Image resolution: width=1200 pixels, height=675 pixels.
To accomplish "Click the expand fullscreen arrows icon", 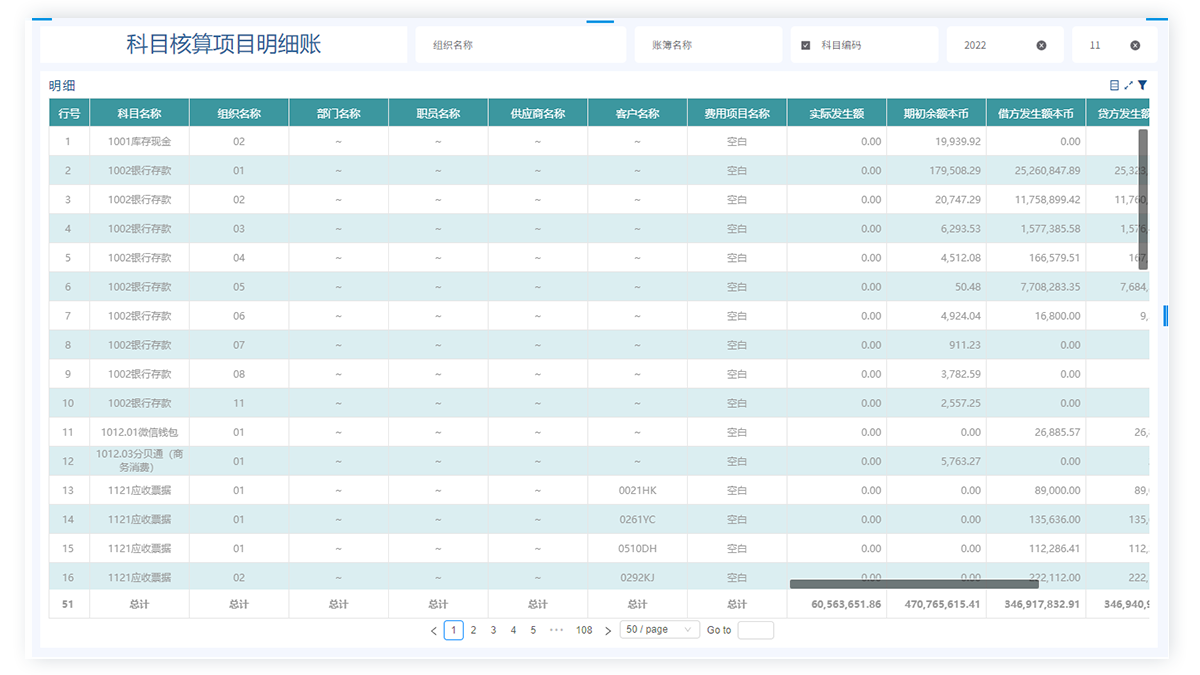I will coord(1128,86).
